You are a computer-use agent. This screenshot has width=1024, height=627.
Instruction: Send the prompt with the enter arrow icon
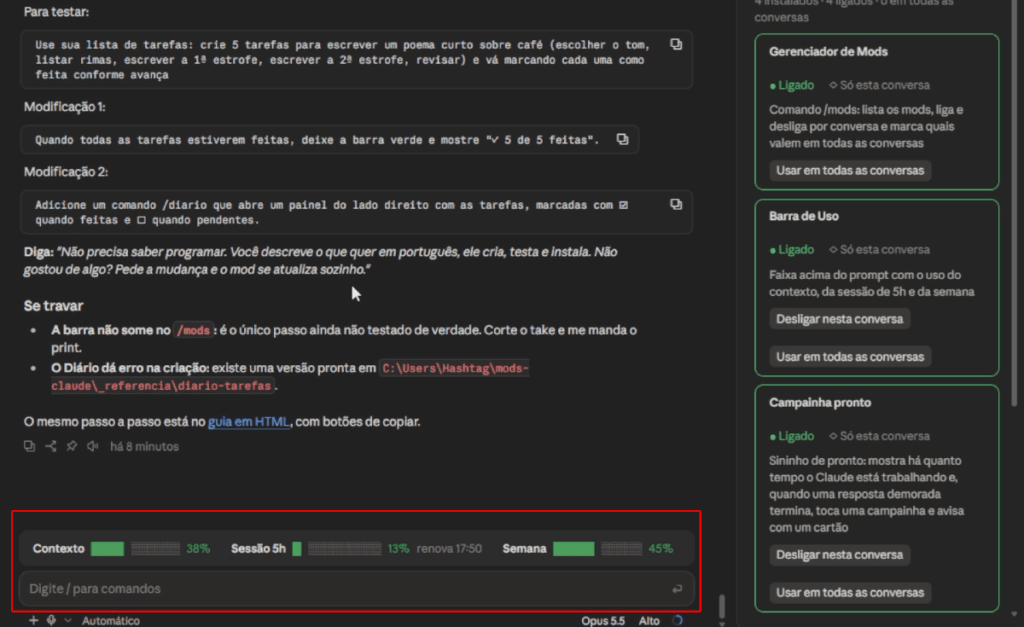(x=677, y=588)
